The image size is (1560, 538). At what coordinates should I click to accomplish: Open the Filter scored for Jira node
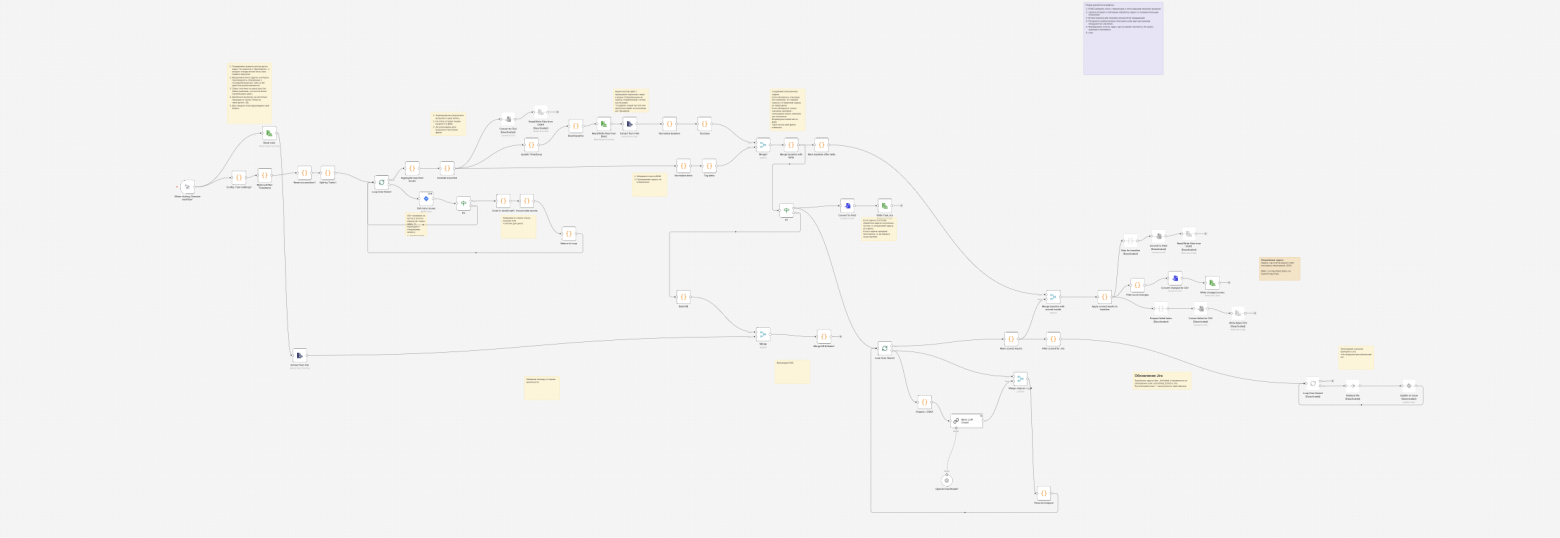click(x=1053, y=339)
